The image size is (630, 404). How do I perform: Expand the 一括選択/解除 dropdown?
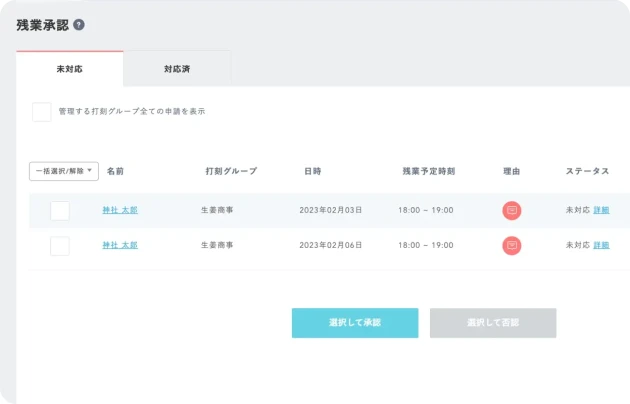coord(64,171)
